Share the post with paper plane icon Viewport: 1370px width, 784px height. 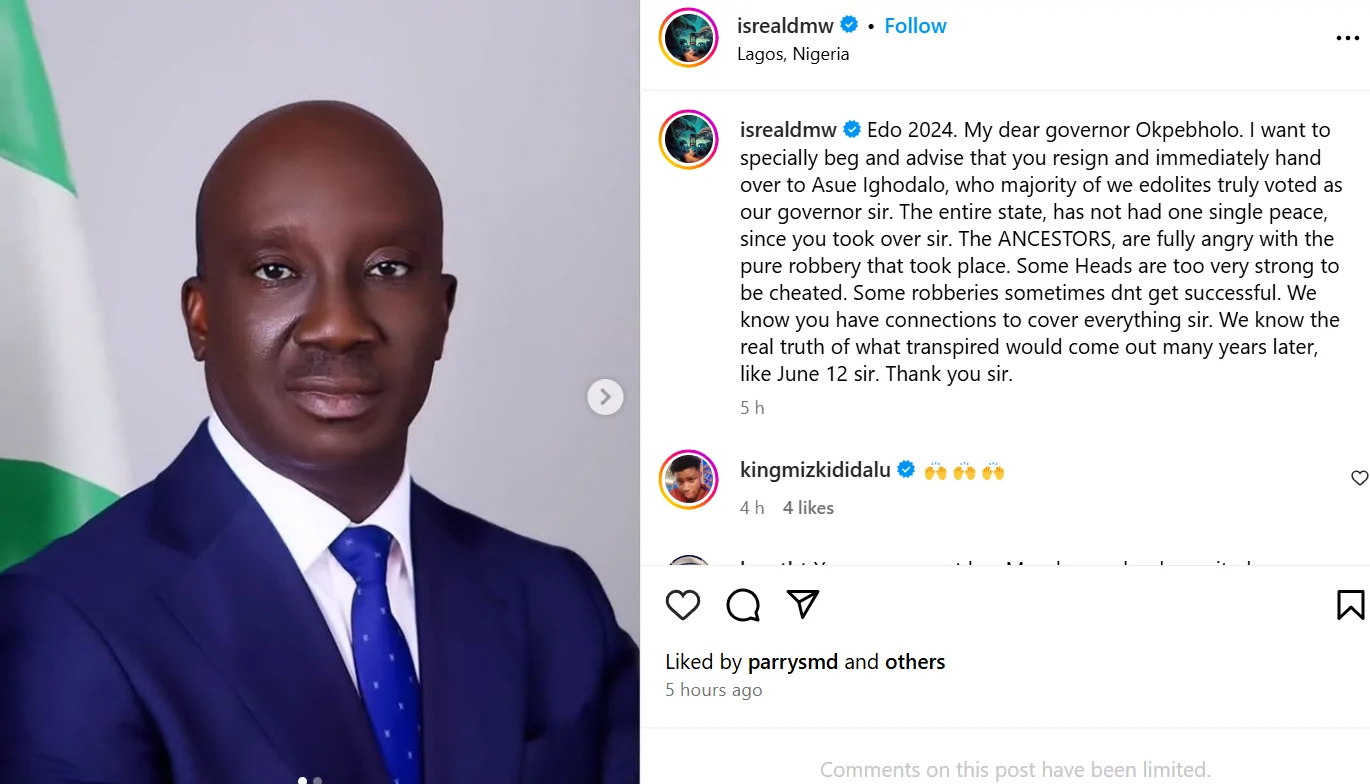click(803, 604)
